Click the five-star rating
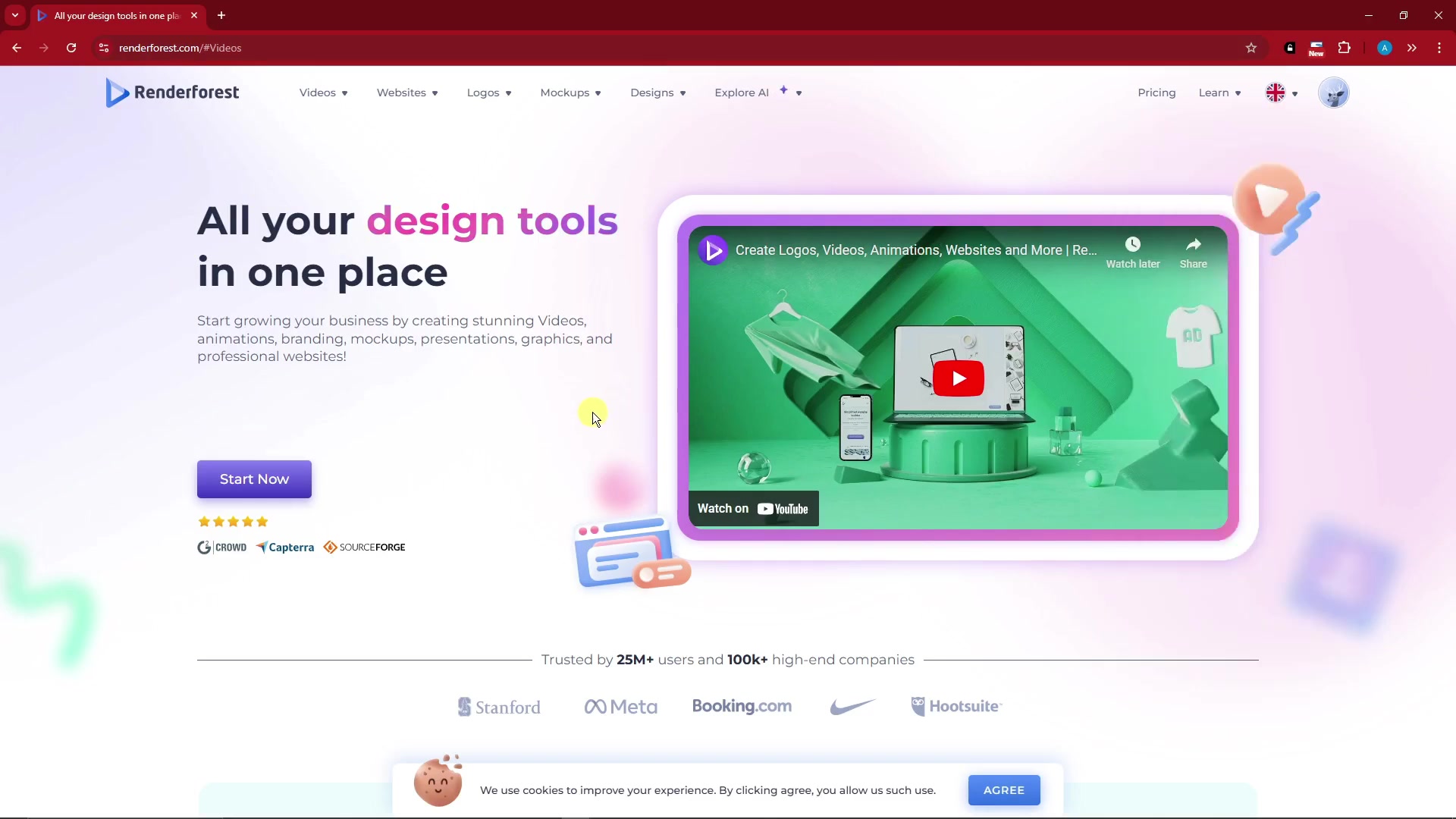This screenshot has height=819, width=1456. click(x=233, y=522)
